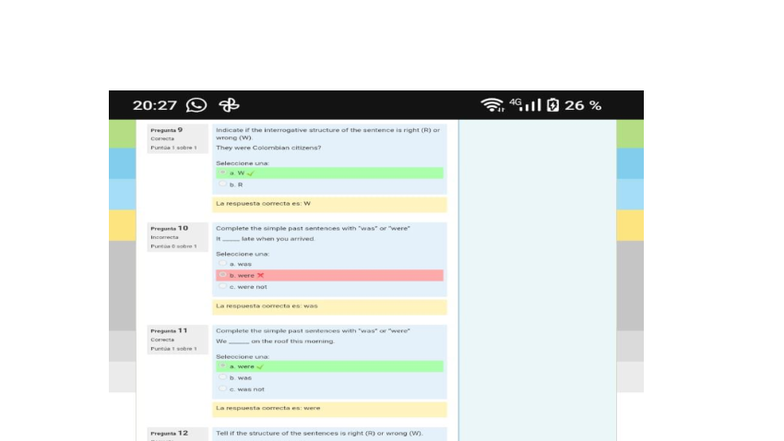784x441 pixels.
Task: Click the Pregunta 11 info box
Action: [x=177, y=340]
